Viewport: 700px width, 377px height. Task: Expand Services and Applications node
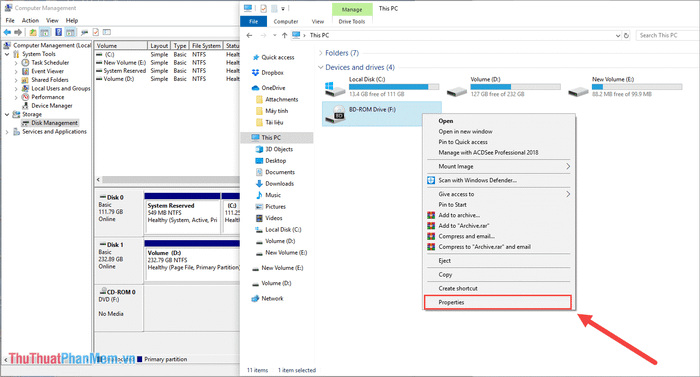[x=7, y=132]
